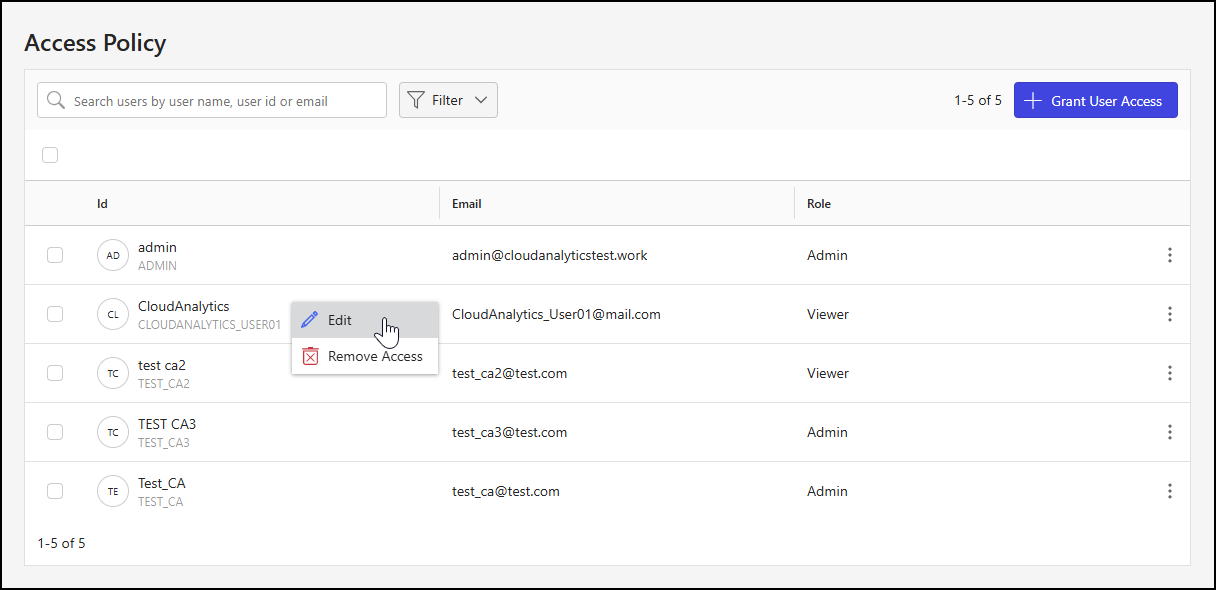The image size is (1216, 590).
Task: Click the CL avatar icon for CloudAnalytics
Action: [112, 314]
